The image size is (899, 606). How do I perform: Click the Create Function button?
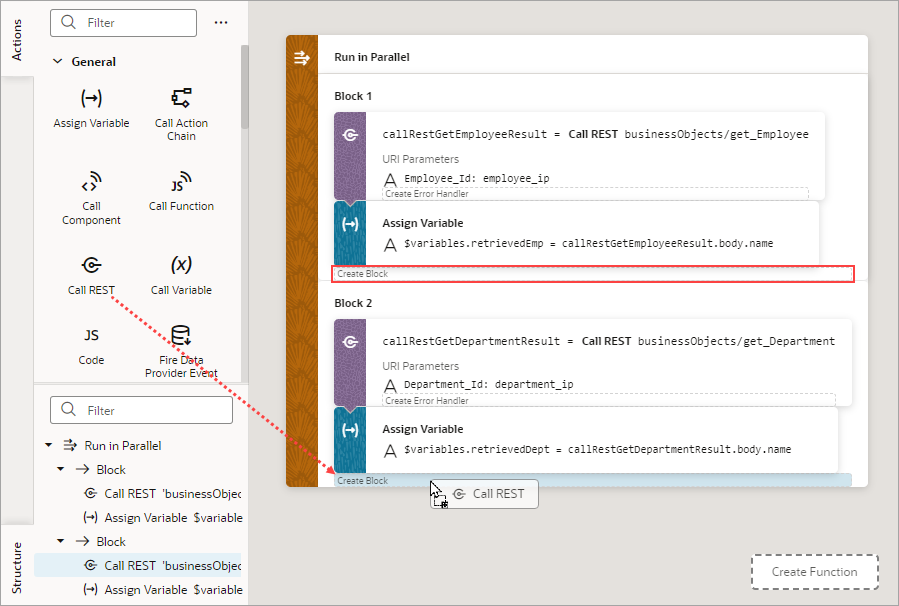pos(814,571)
